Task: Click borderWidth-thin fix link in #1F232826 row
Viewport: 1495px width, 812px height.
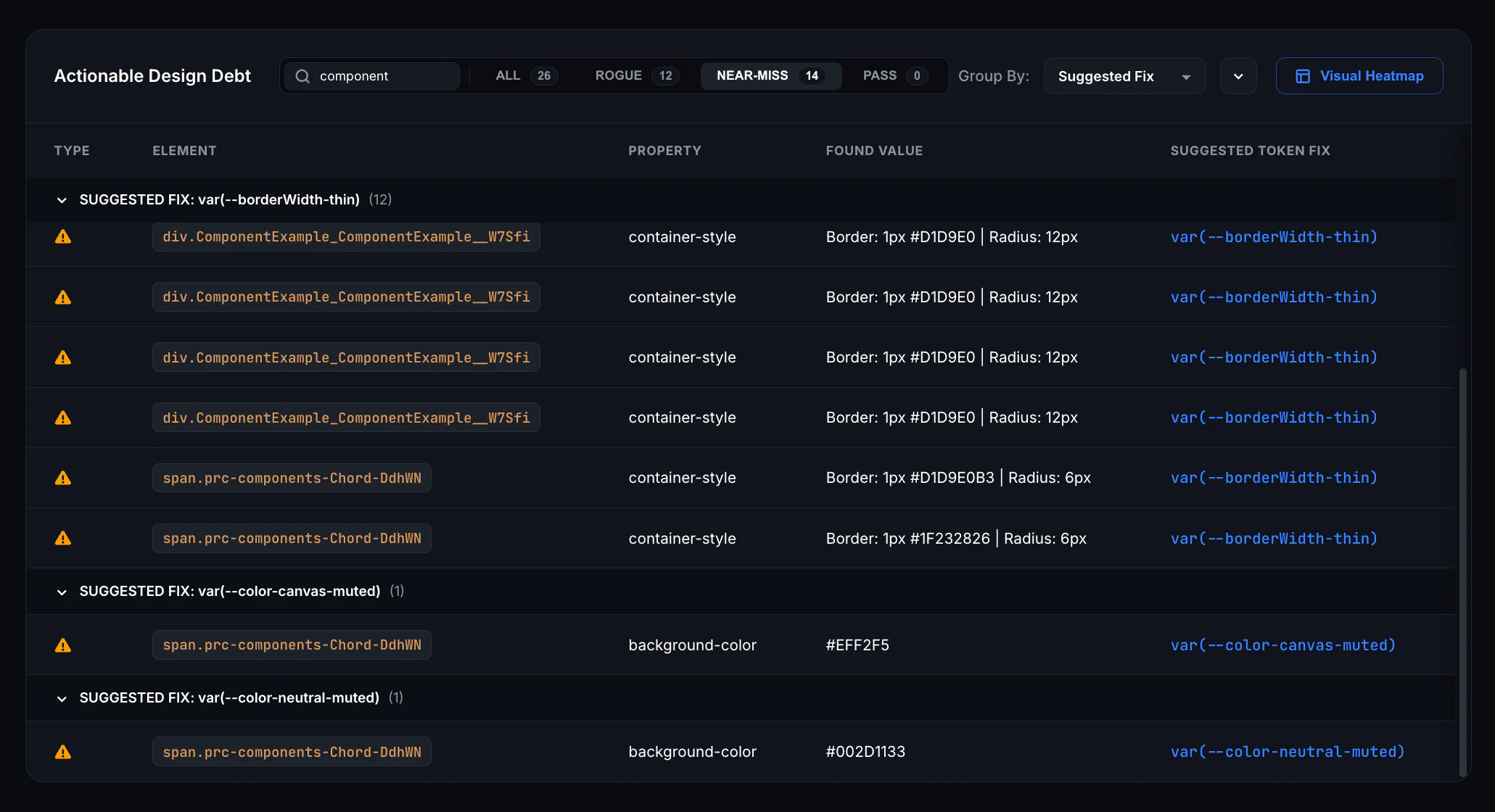Action: [x=1274, y=538]
